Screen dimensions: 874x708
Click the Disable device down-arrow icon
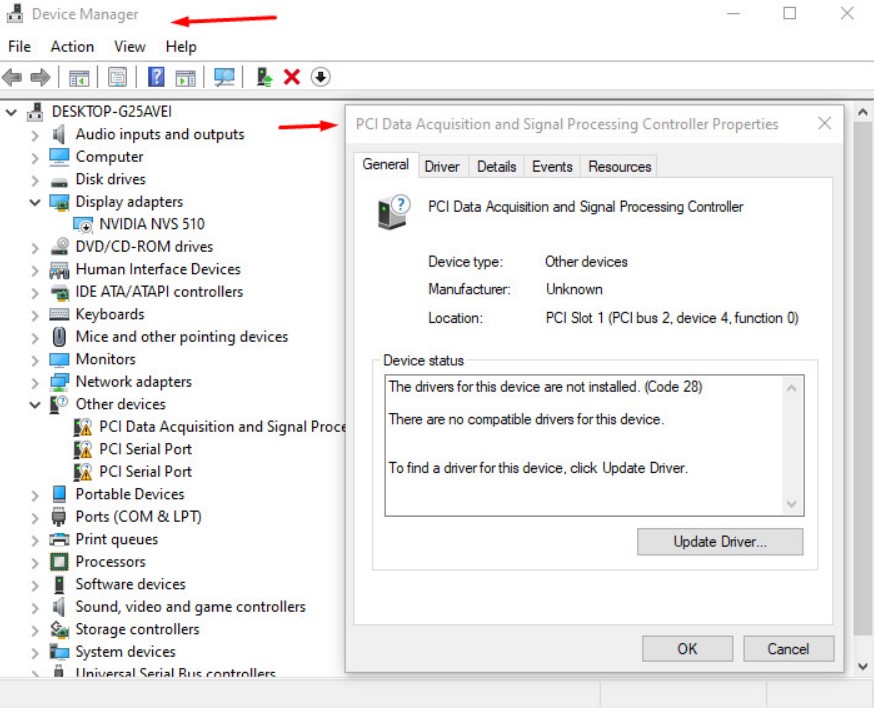tap(321, 77)
